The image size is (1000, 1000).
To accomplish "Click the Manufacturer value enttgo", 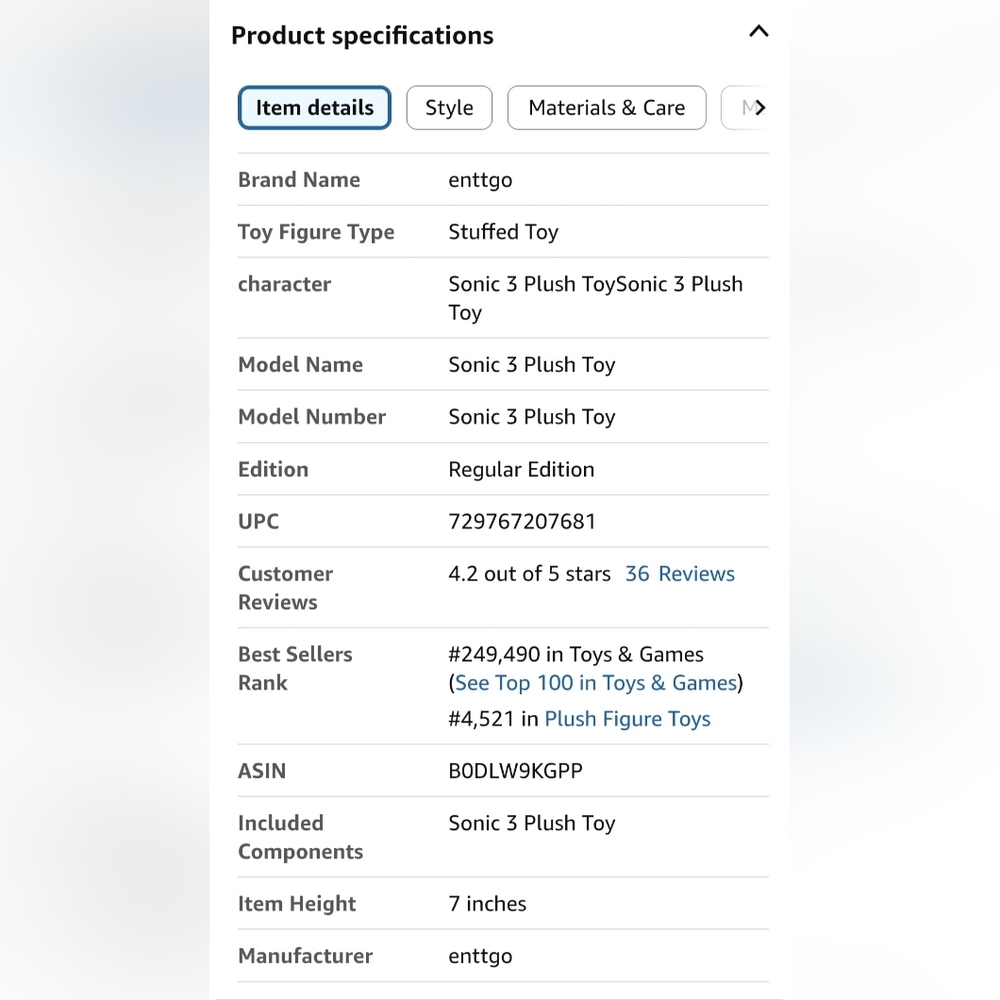I will [480, 956].
